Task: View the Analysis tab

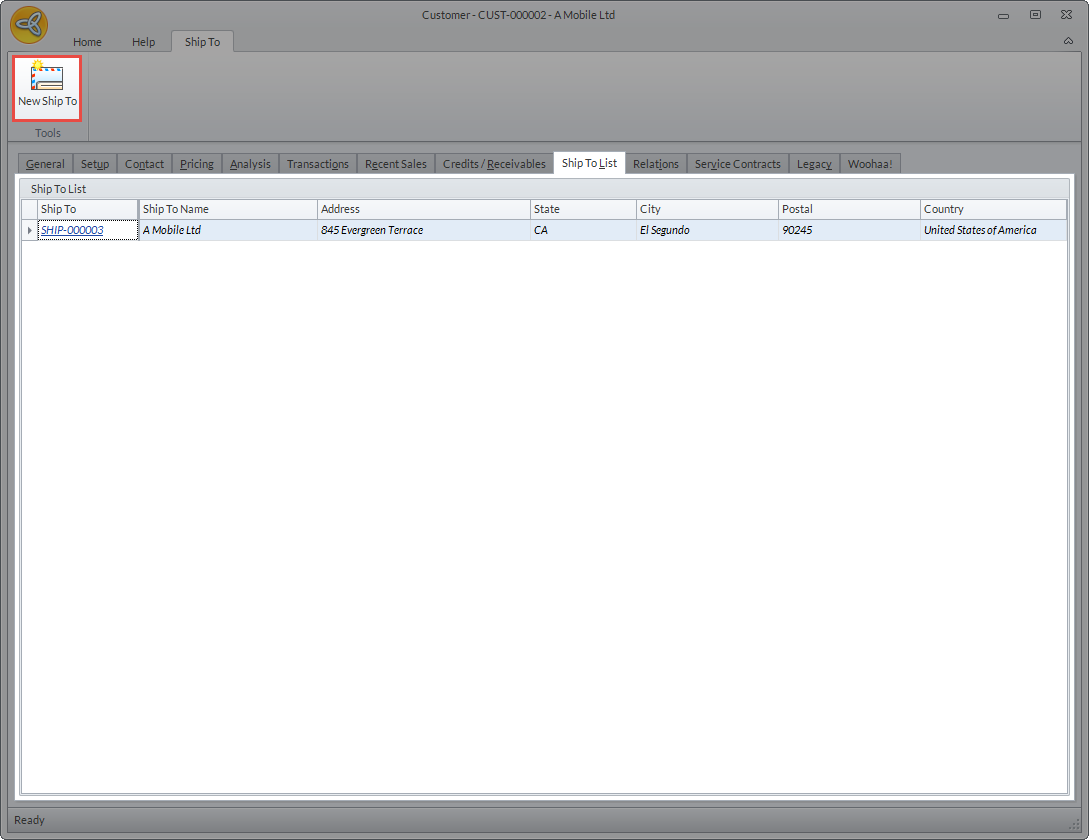Action: point(250,164)
